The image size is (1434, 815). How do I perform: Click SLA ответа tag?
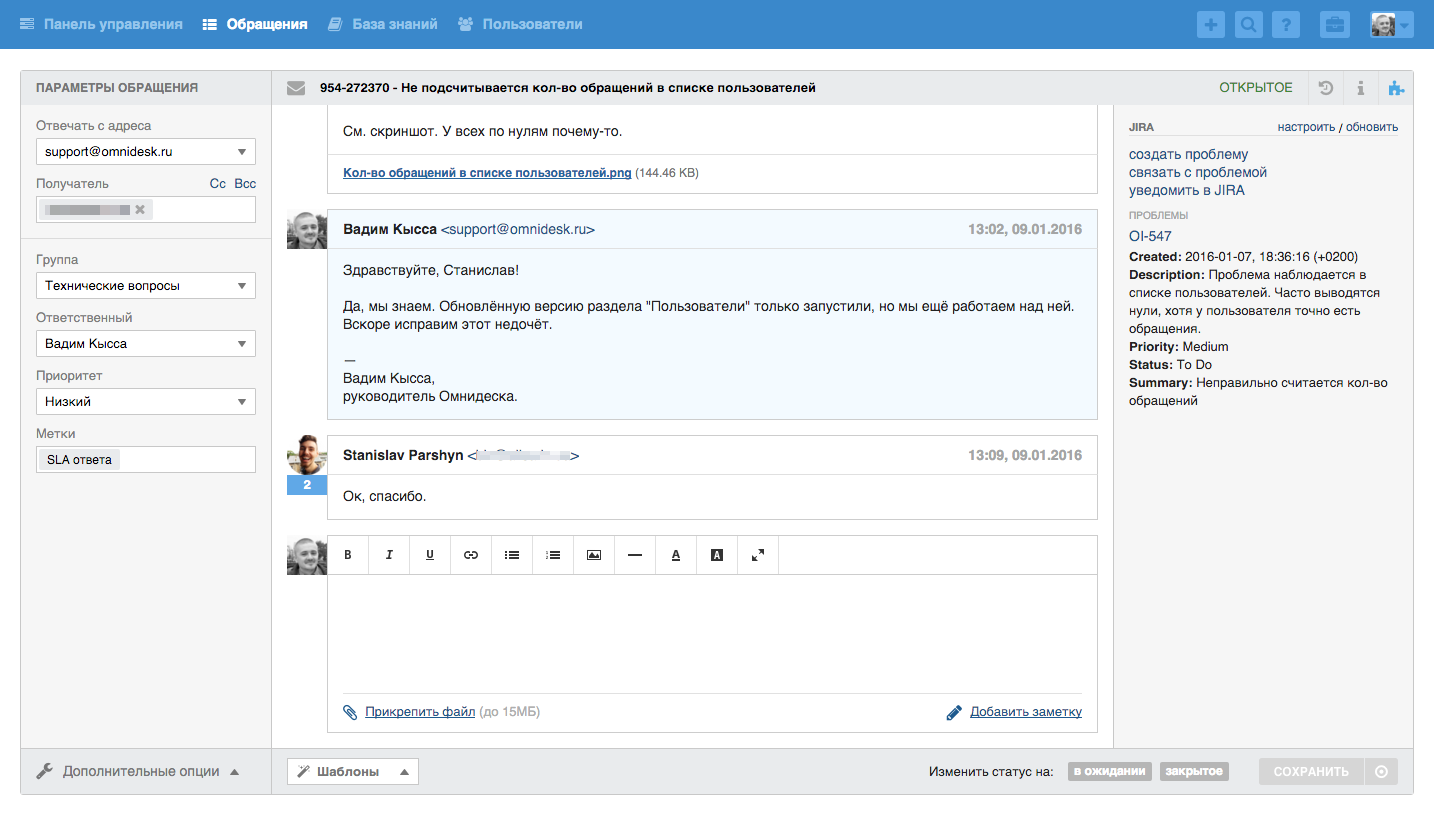(79, 460)
